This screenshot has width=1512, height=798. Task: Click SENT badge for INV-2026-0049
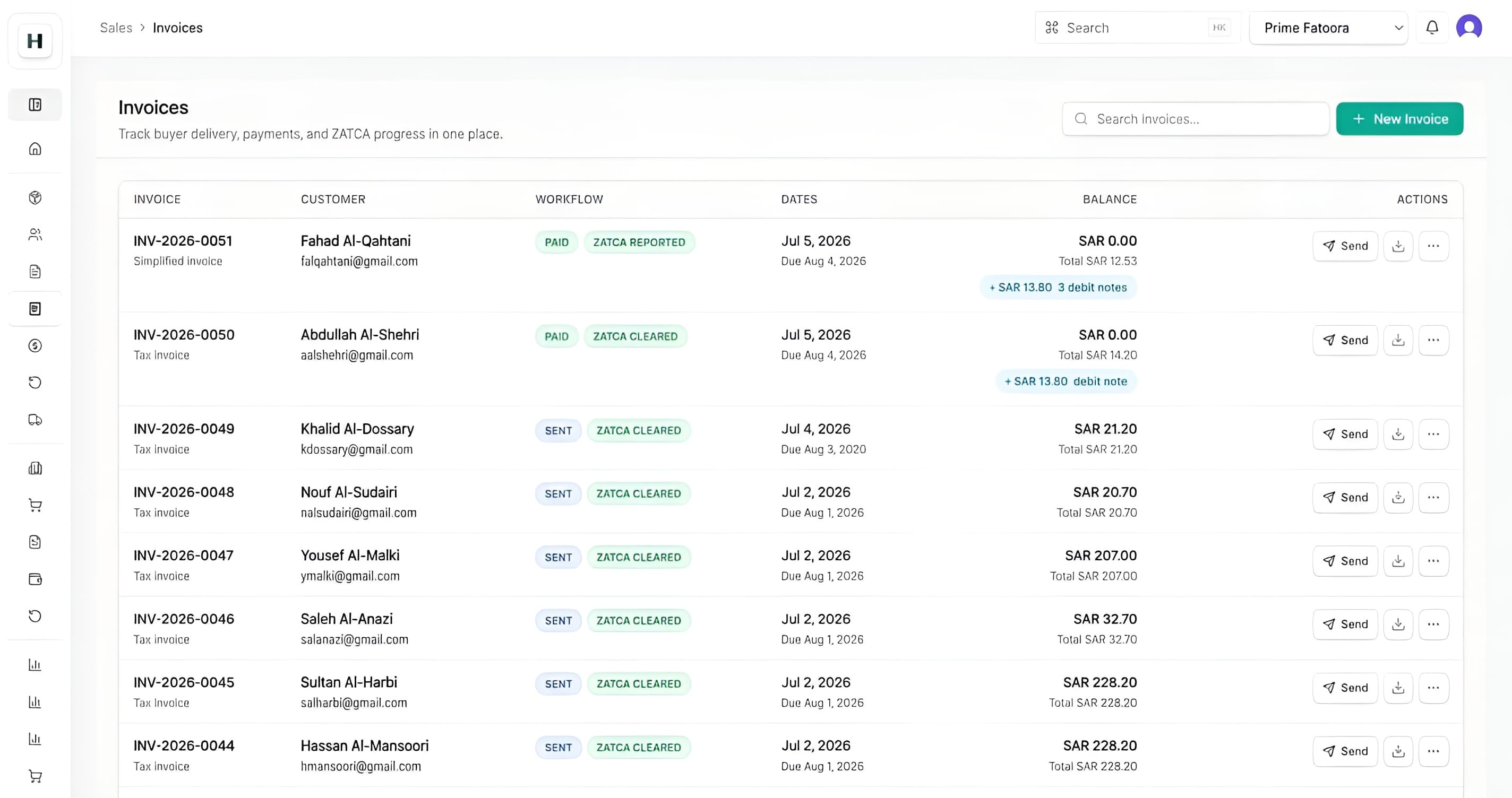(558, 431)
